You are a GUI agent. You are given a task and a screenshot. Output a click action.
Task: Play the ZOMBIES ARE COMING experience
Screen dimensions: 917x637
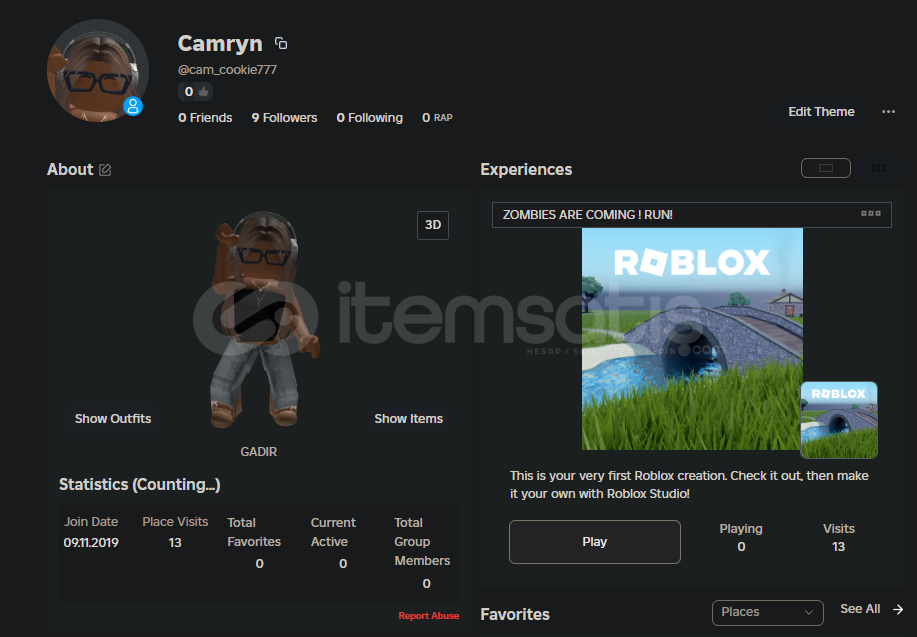click(x=595, y=542)
